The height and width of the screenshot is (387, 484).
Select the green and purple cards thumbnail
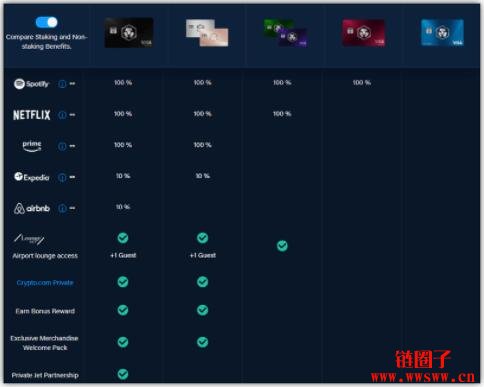[285, 33]
